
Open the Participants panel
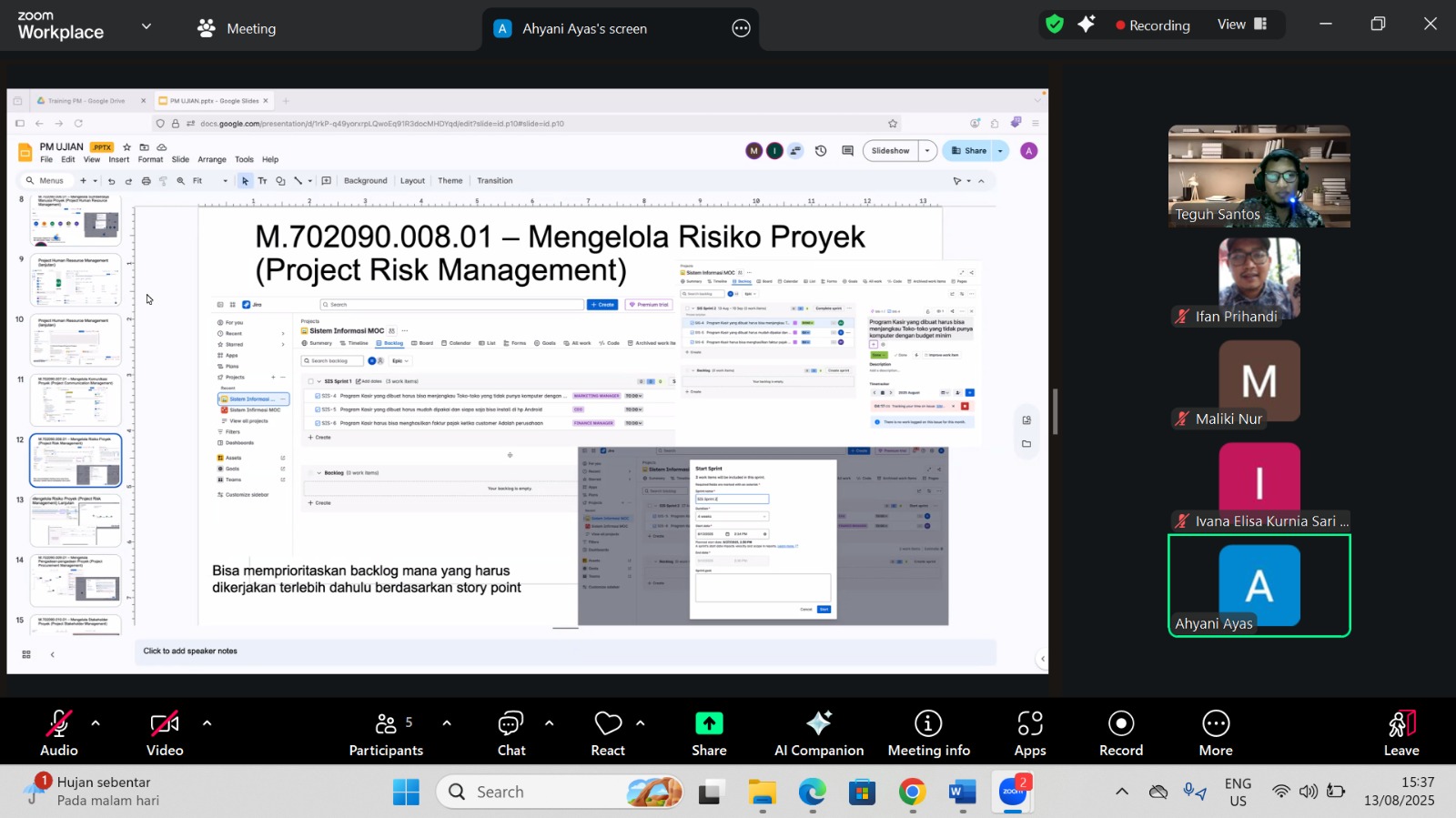coord(386,732)
